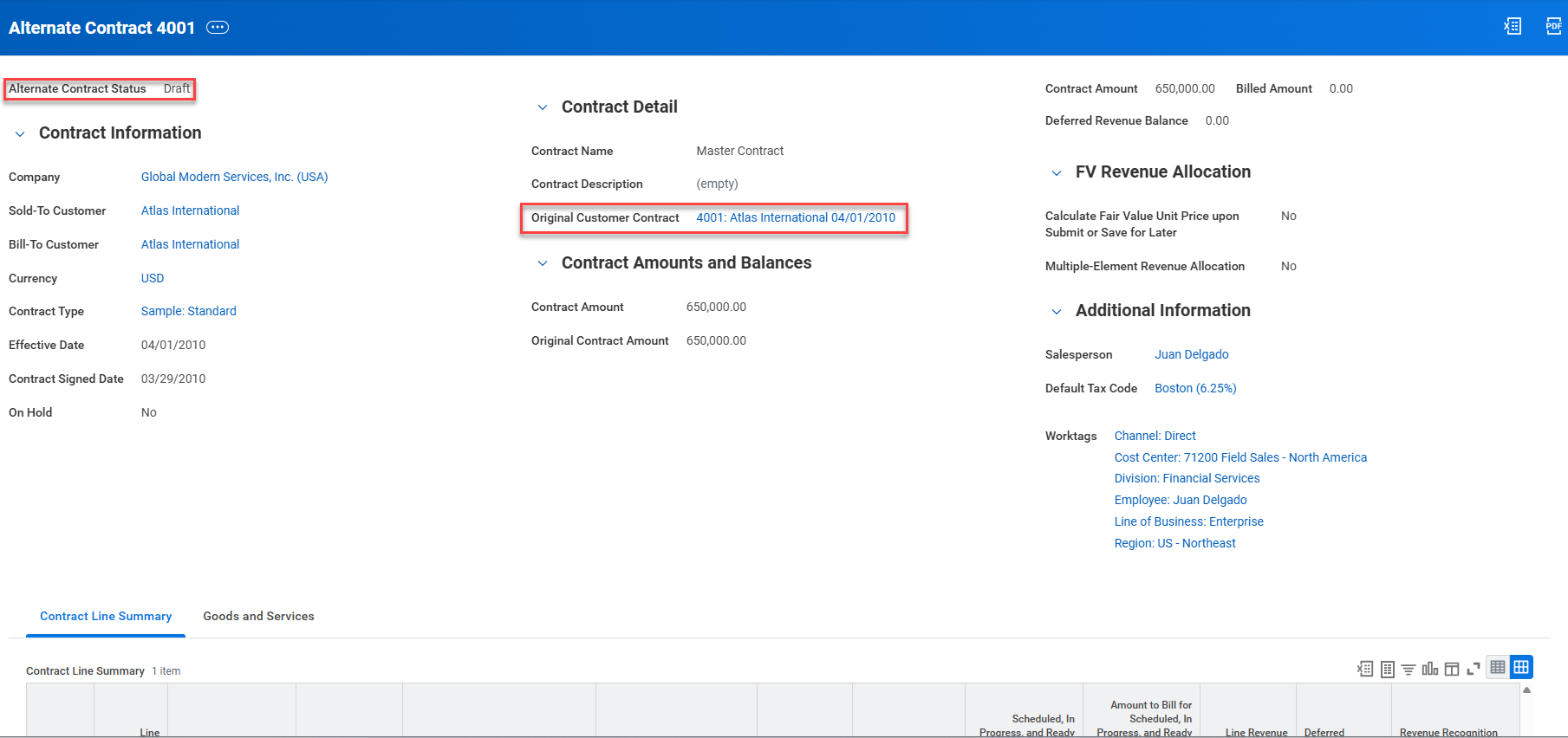
Task: Open salesperson Juan Delgado link
Action: pos(1191,354)
